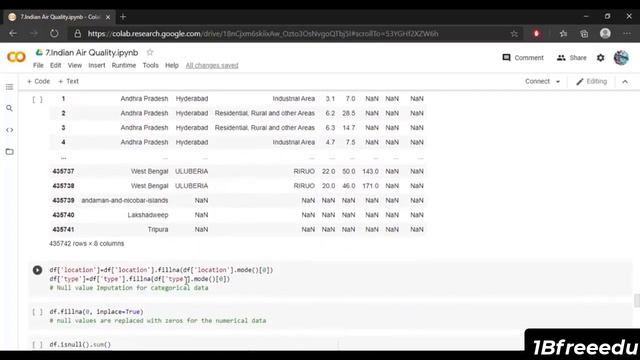The width and height of the screenshot is (640, 360).
Task: Open the View menu
Action: pyautogui.click(x=75, y=65)
